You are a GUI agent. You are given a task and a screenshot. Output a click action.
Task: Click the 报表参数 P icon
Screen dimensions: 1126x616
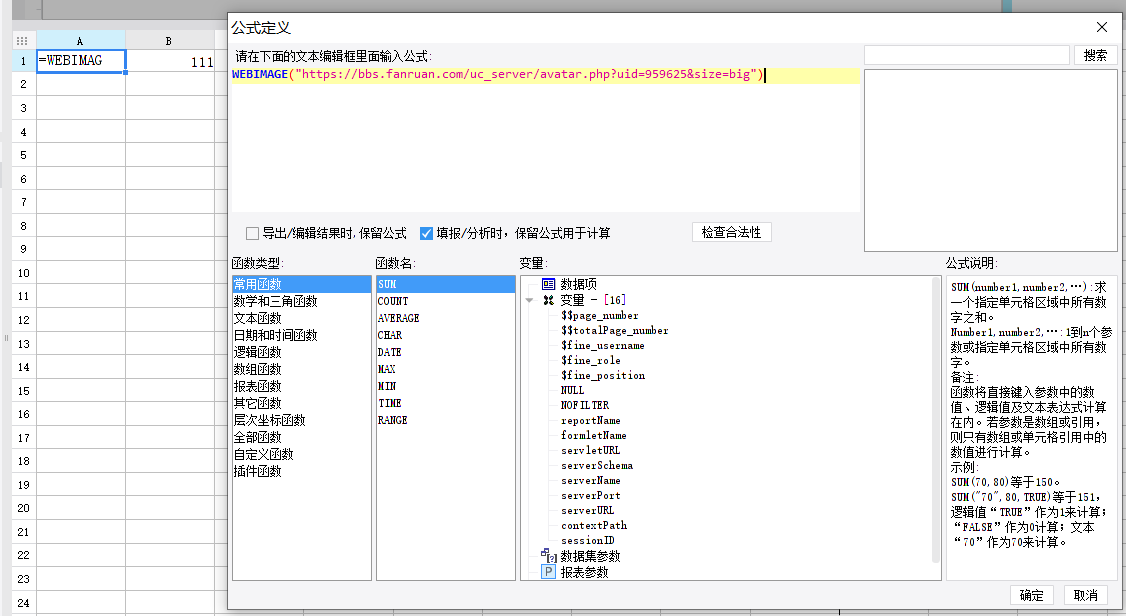549,572
